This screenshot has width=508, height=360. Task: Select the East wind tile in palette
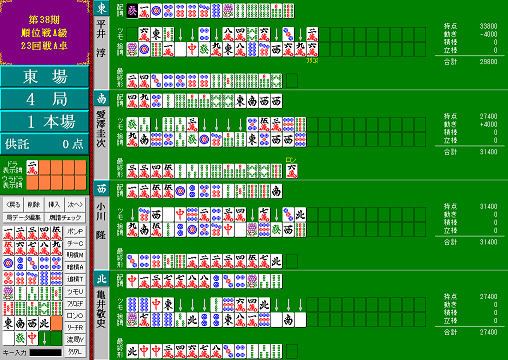[8, 323]
